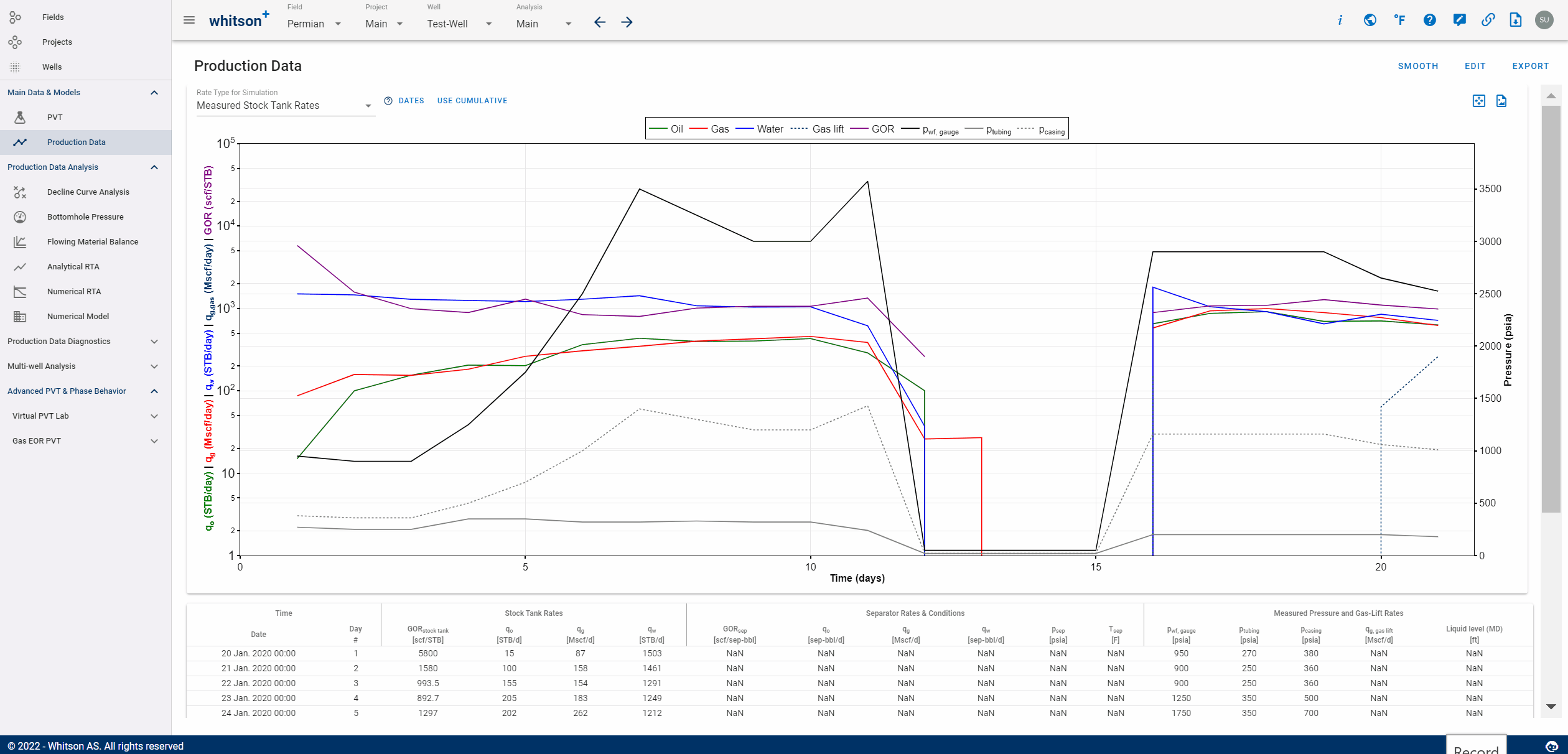This screenshot has height=754, width=1568.
Task: Click the file download icon in top bar
Action: click(1516, 20)
